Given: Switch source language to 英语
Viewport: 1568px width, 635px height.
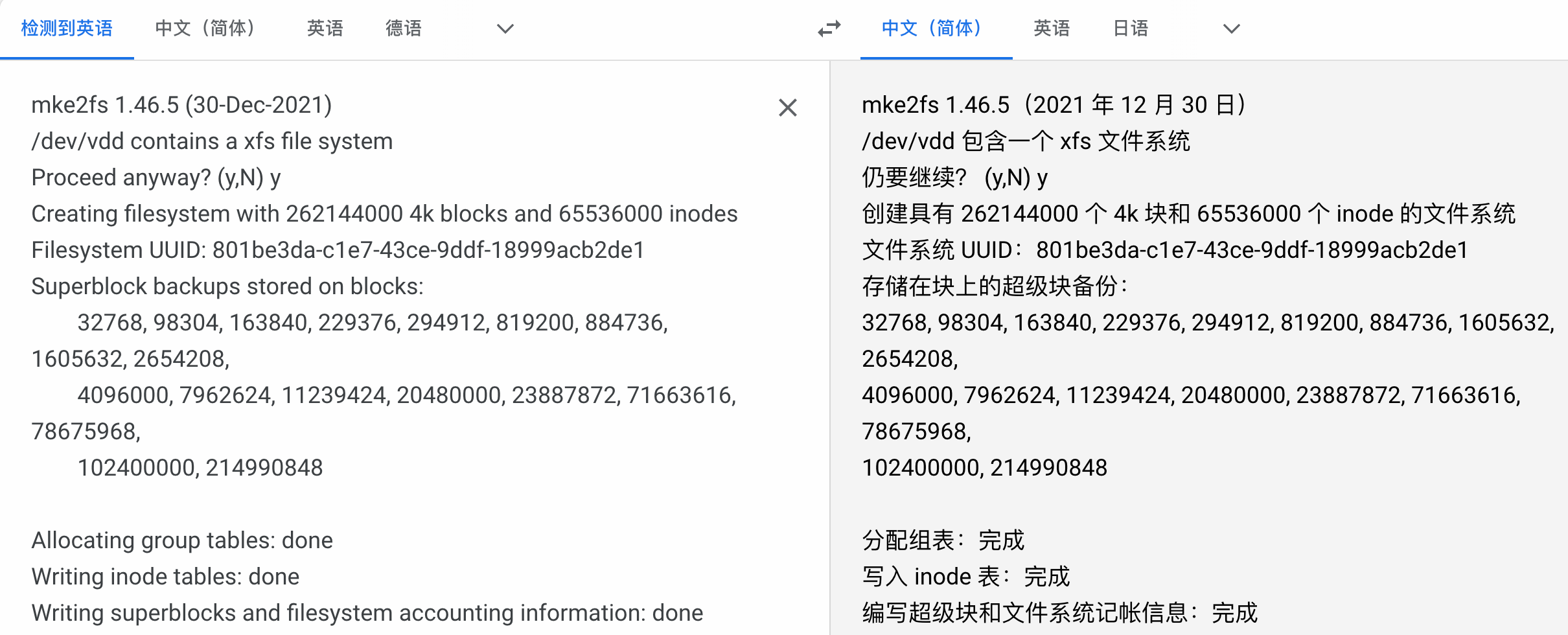Looking at the screenshot, I should (325, 29).
